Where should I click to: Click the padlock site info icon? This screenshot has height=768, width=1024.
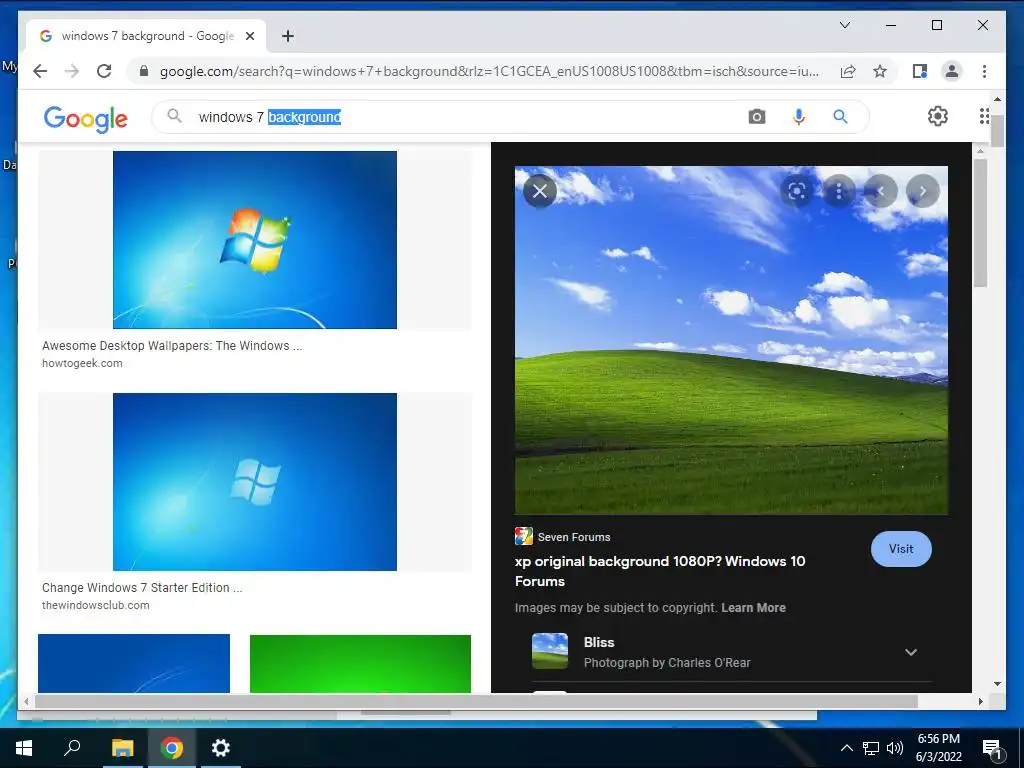click(x=144, y=71)
